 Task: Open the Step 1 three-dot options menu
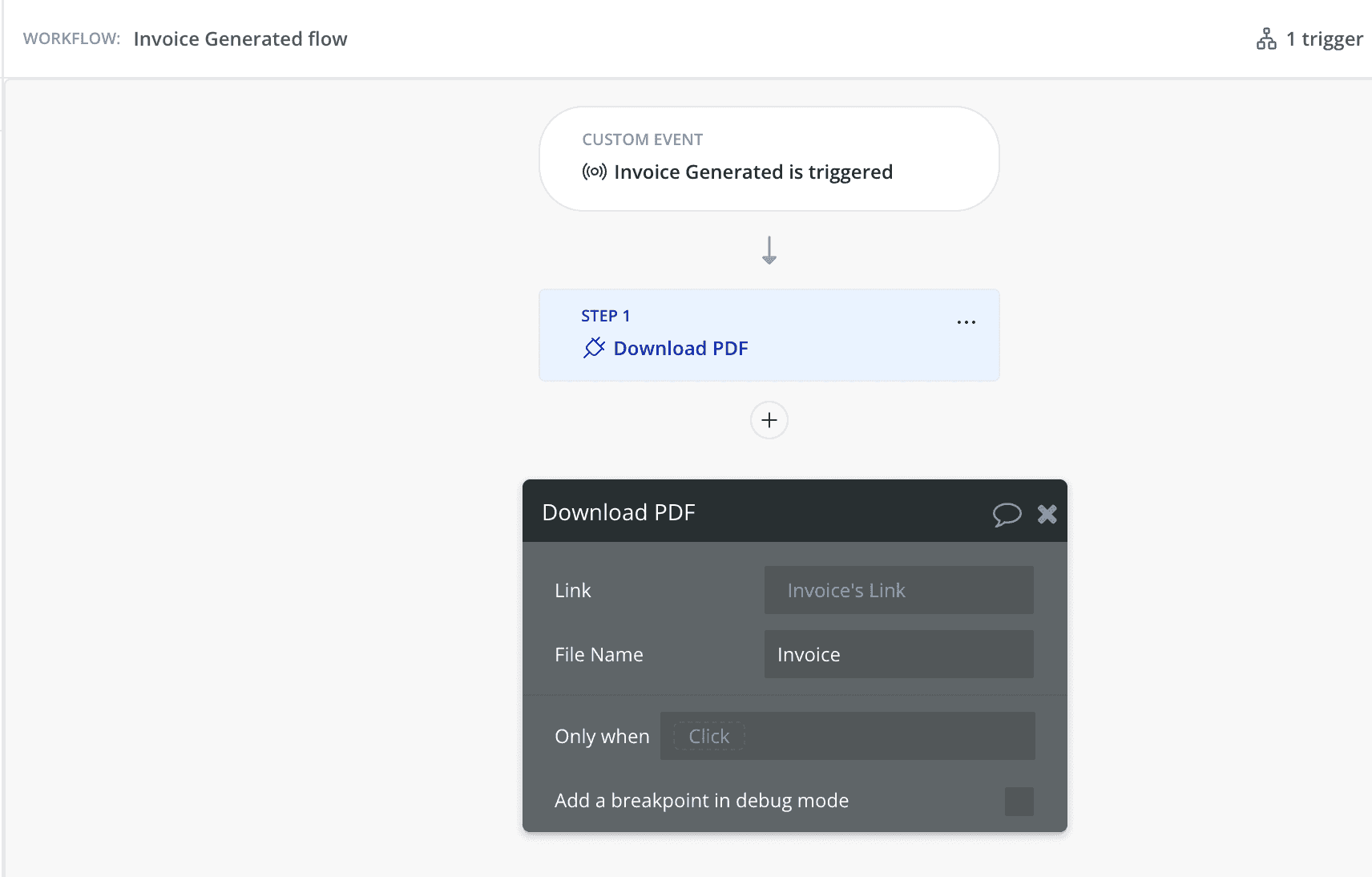click(x=966, y=322)
